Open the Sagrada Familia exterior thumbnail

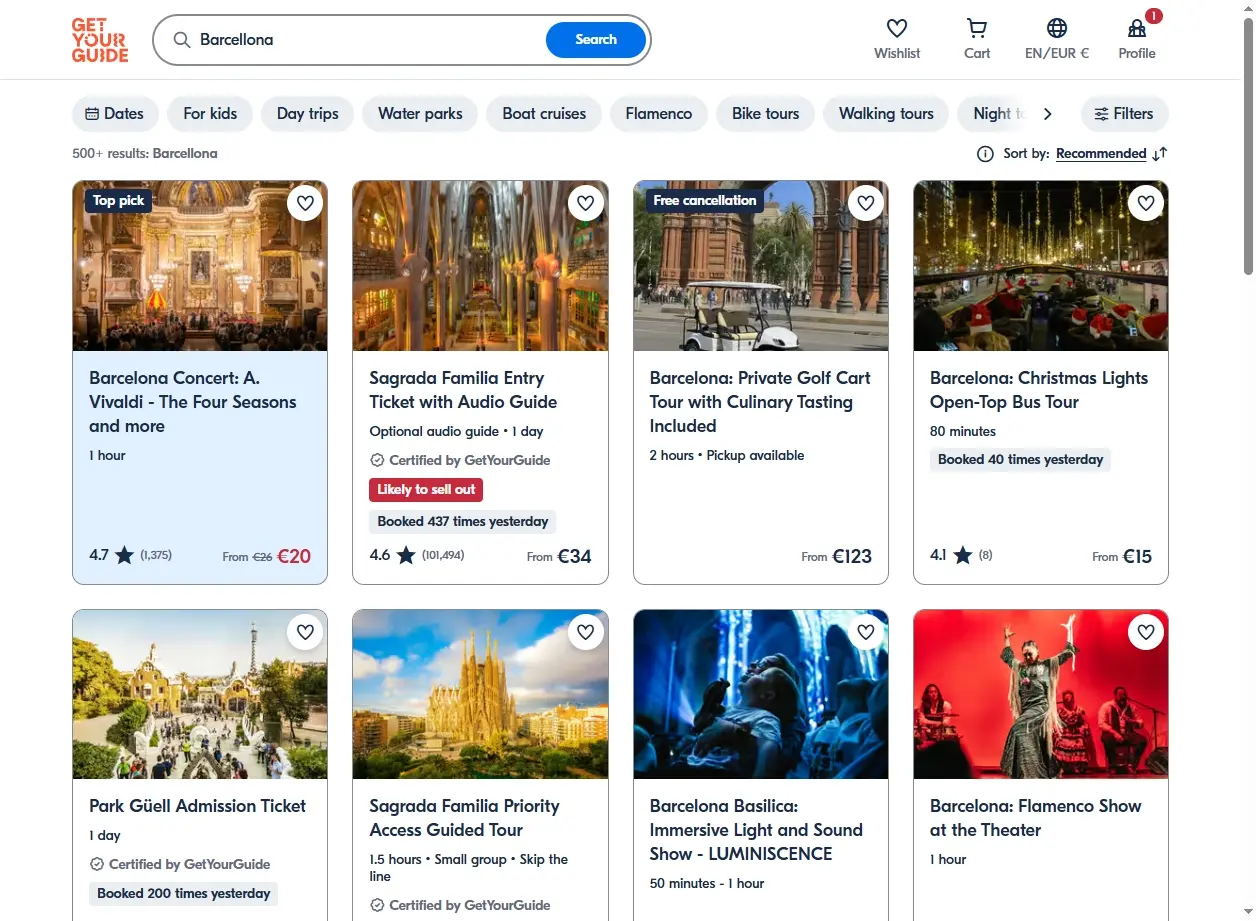click(480, 695)
